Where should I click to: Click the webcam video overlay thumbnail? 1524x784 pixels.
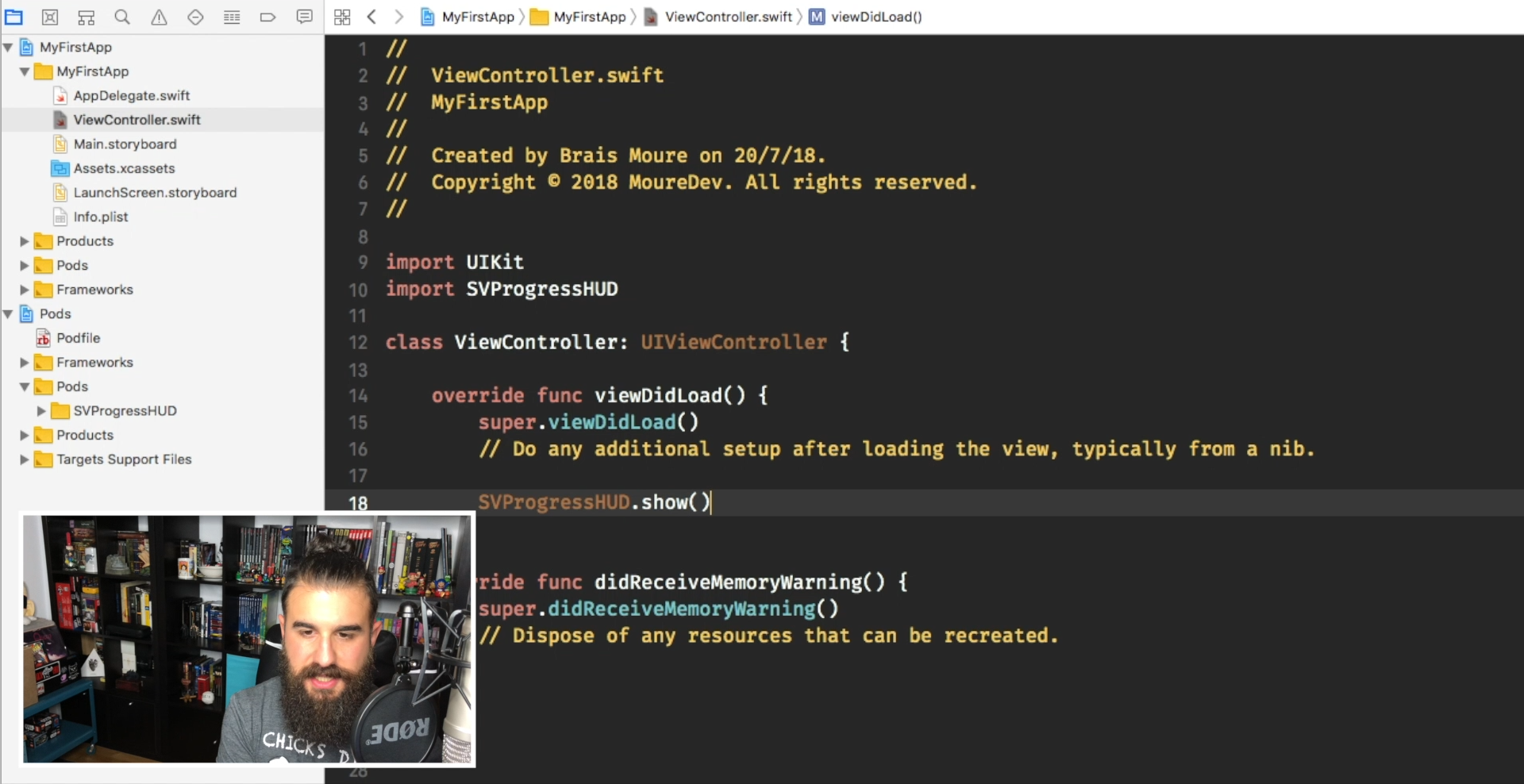click(247, 639)
